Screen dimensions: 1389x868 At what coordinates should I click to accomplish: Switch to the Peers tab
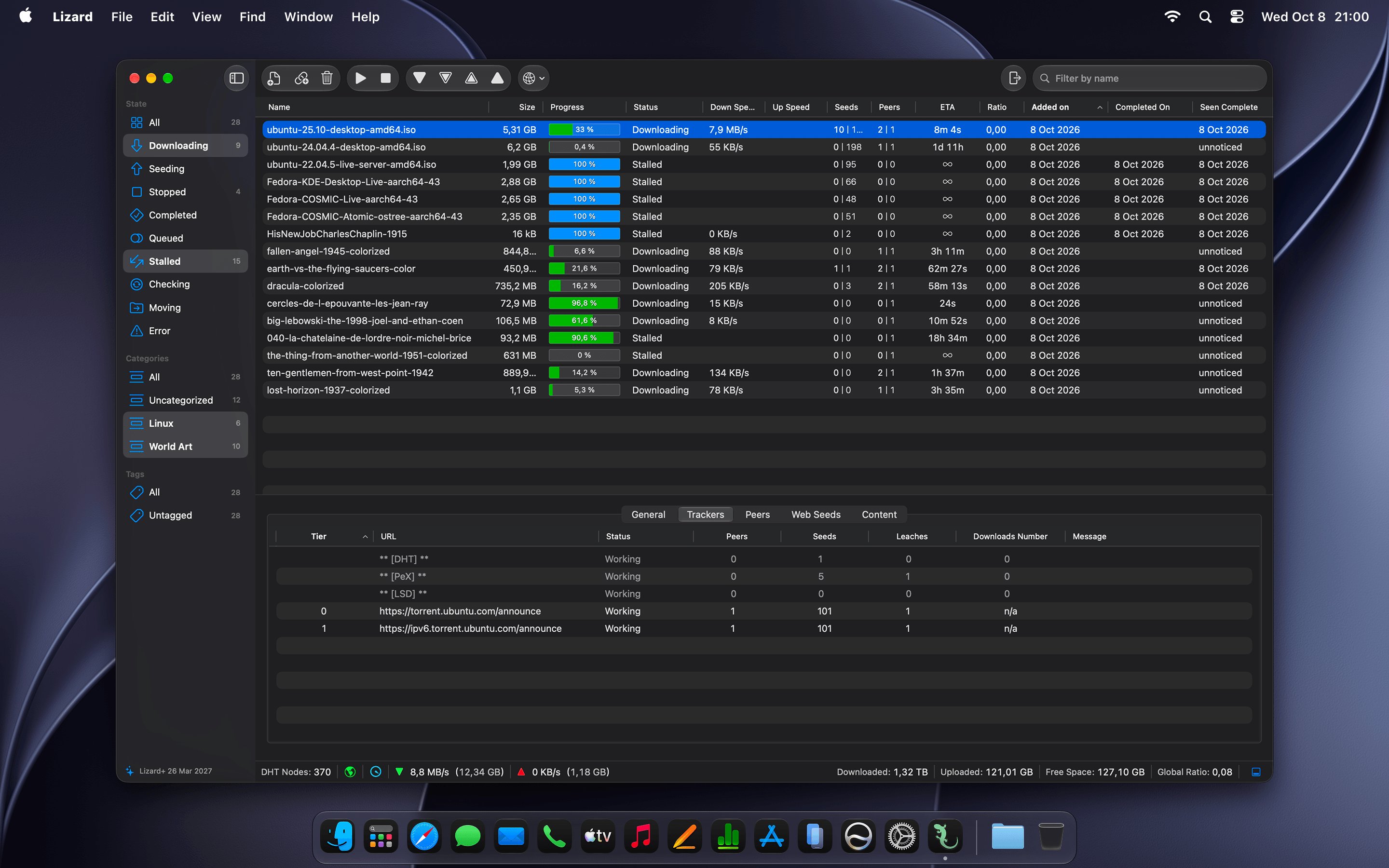[x=758, y=515]
